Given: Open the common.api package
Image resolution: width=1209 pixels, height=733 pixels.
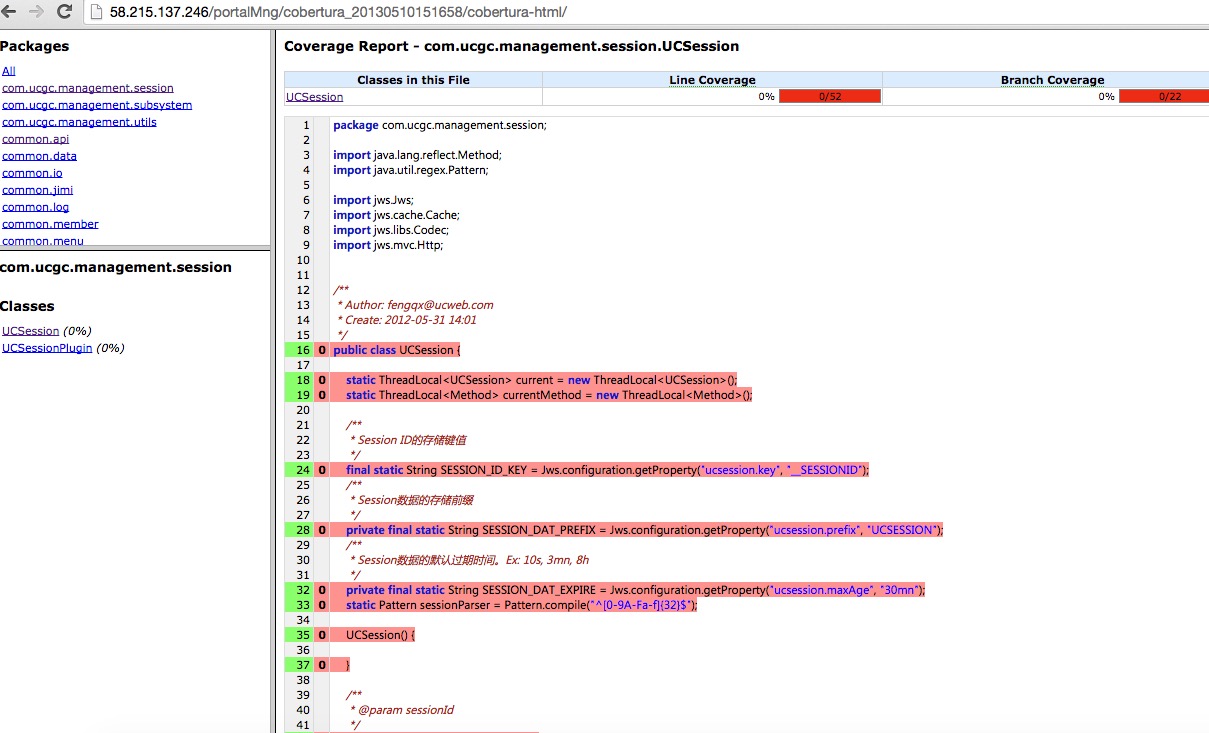Looking at the screenshot, I should [x=35, y=139].
